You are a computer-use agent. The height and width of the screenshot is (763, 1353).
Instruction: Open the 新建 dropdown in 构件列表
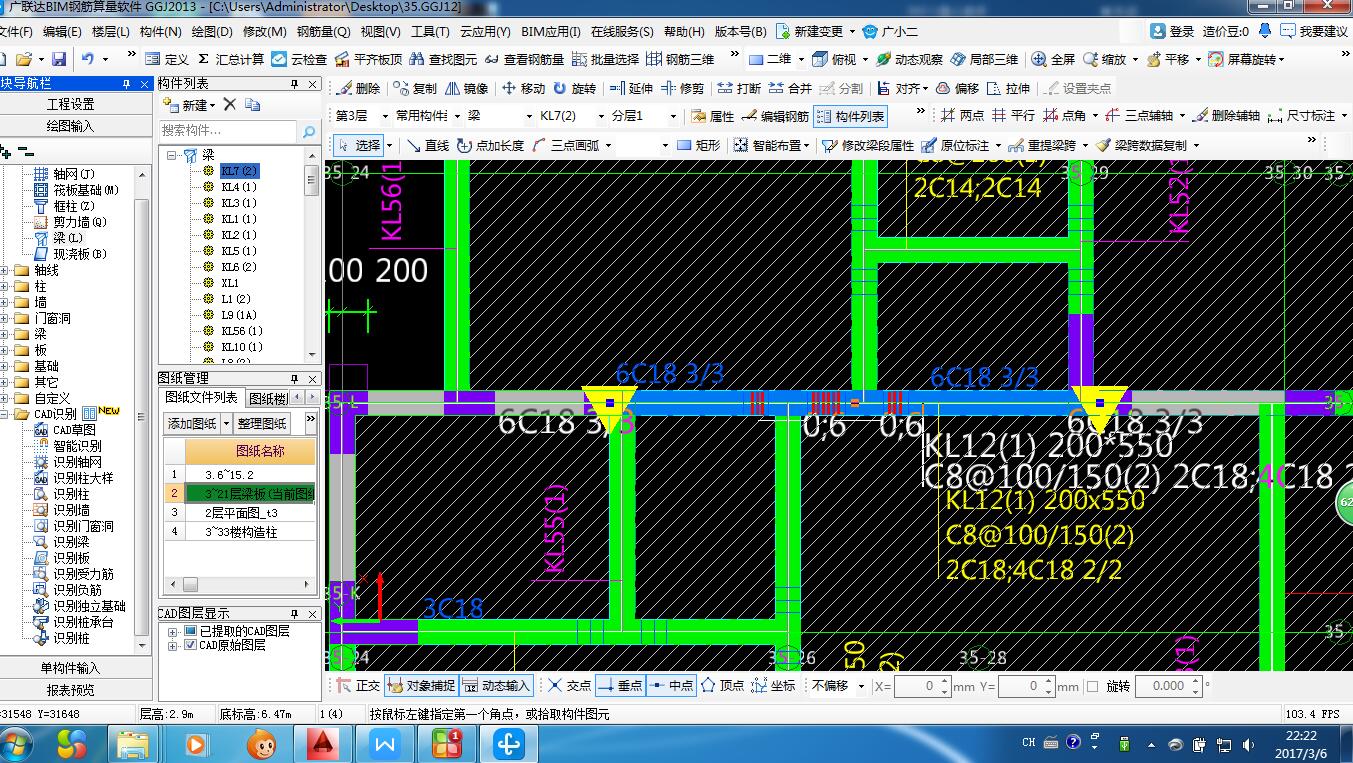point(213,105)
